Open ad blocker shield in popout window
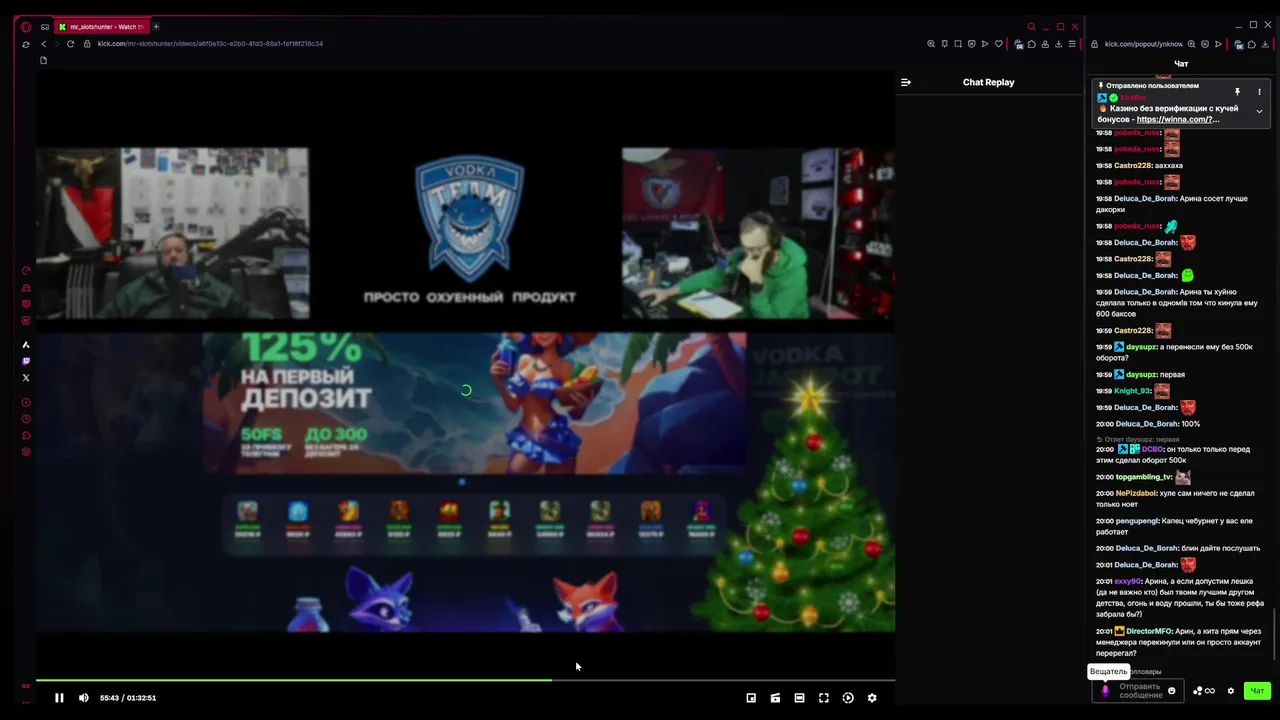1280x720 pixels. (1205, 44)
